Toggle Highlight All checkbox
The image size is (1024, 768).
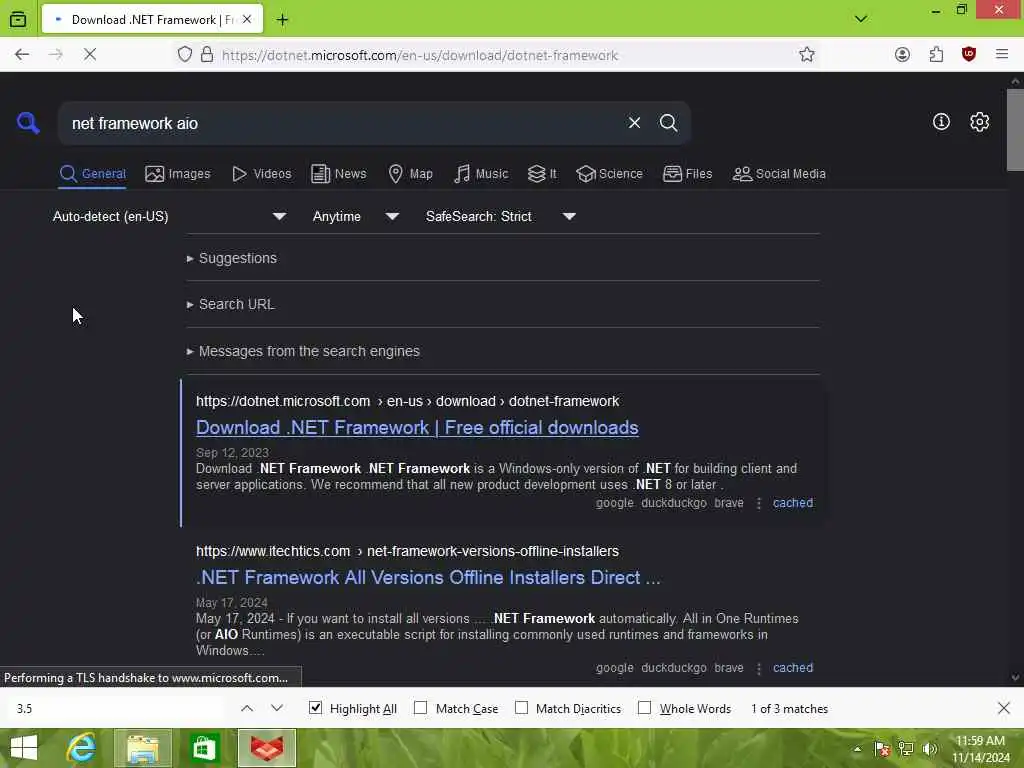315,708
